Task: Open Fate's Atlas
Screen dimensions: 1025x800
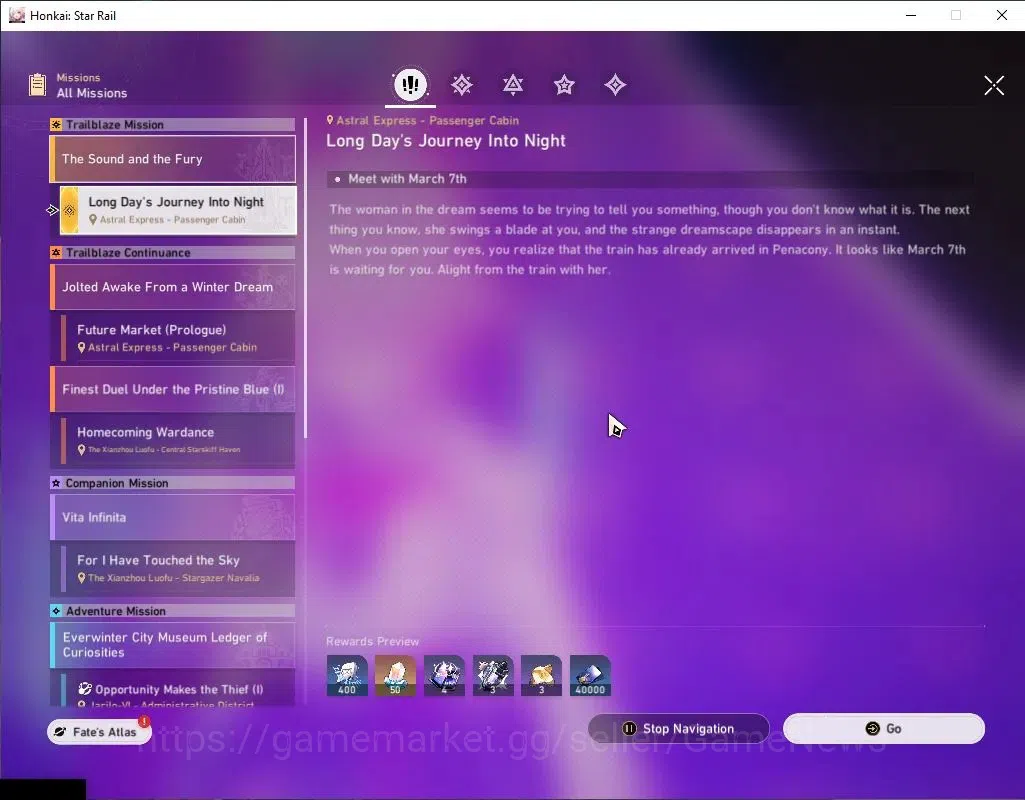Action: [99, 731]
